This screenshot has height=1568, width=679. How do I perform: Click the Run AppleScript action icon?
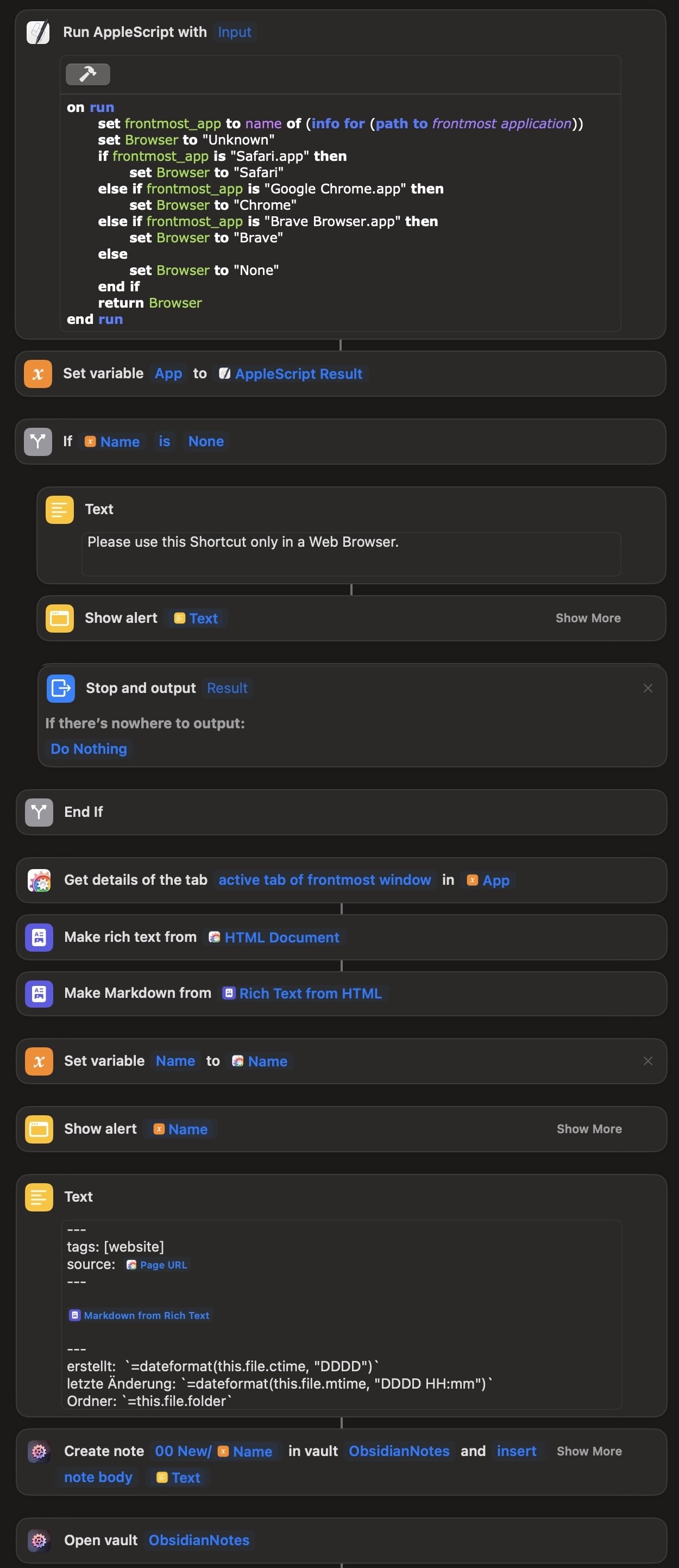37,32
